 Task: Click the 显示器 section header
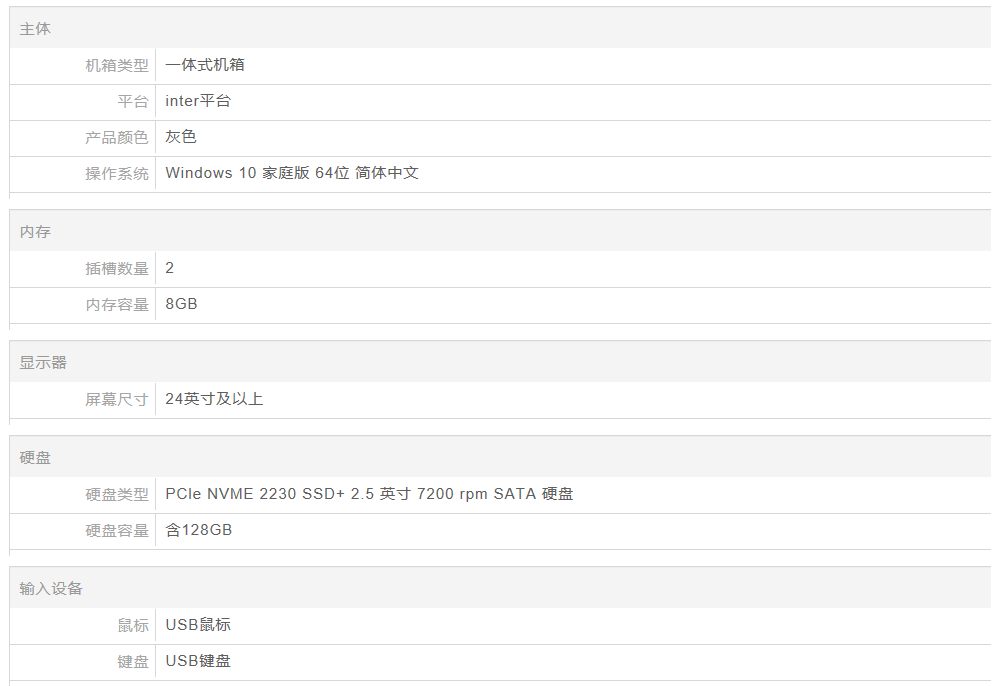pyautogui.click(x=42, y=363)
